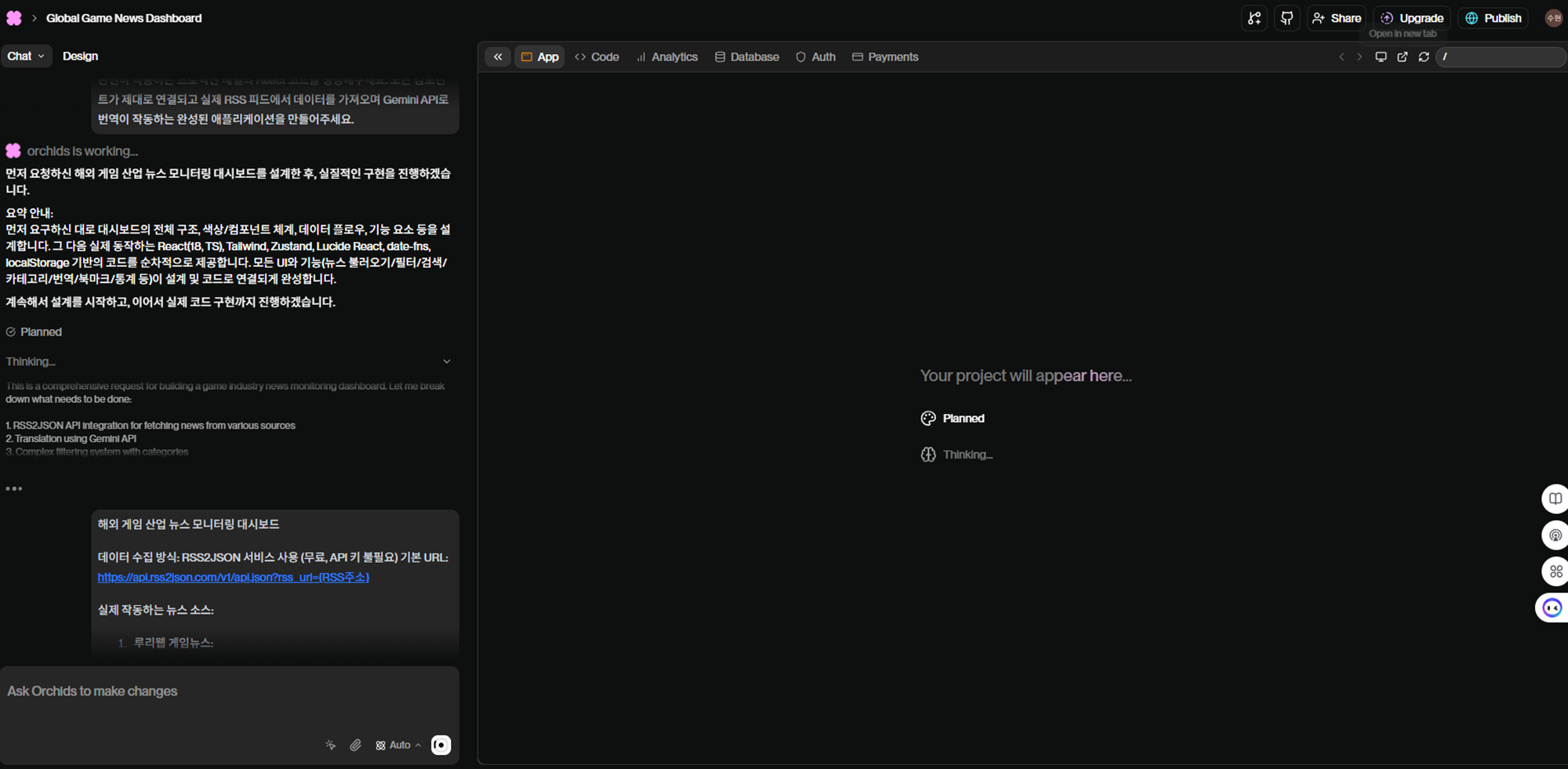Click the Planned palette icon in preview
This screenshot has width=1568, height=769.
point(928,419)
